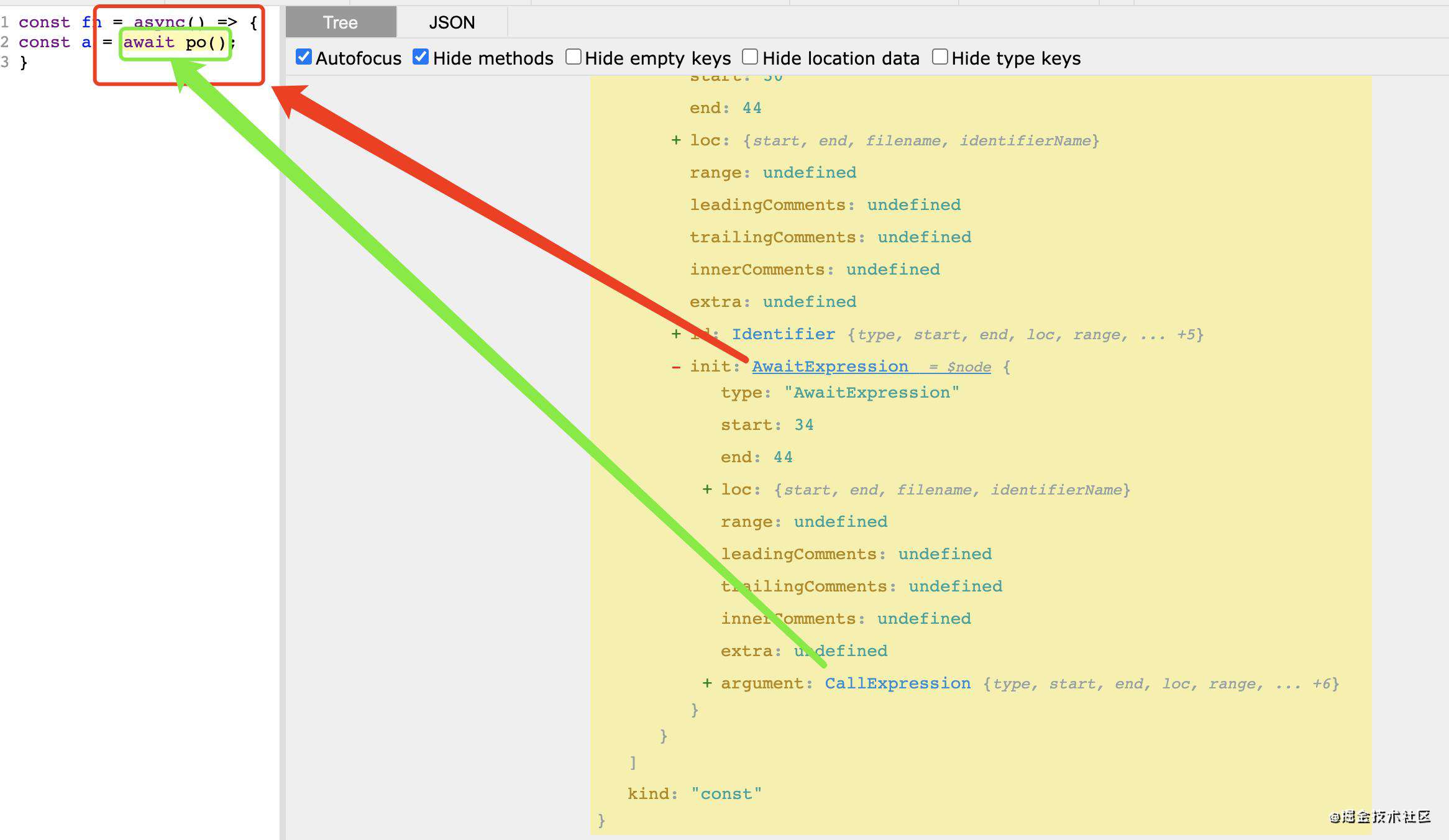
Task: Enable Hide type keys checkbox
Action: [940, 57]
